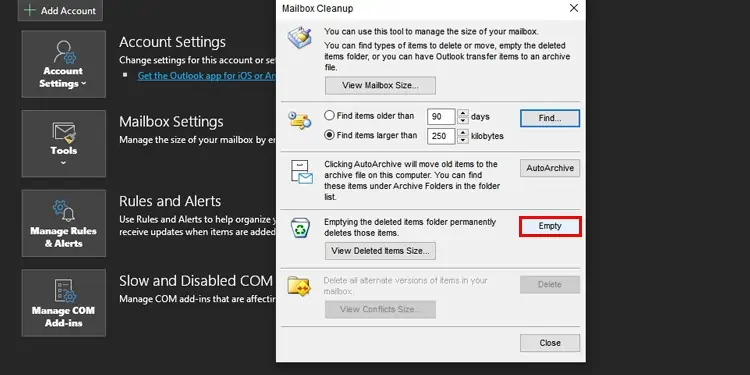
Task: Increase the days value using up arrow
Action: pyautogui.click(x=463, y=113)
